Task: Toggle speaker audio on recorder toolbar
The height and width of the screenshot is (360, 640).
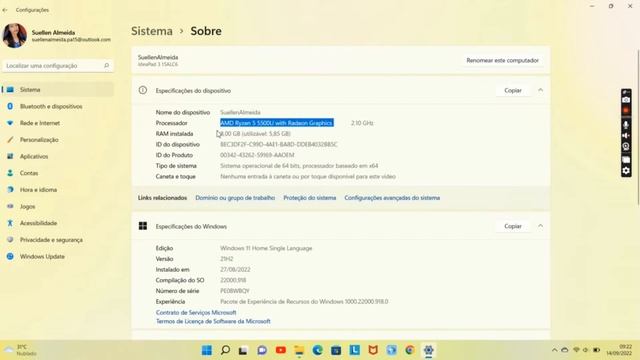Action: pyautogui.click(x=626, y=136)
